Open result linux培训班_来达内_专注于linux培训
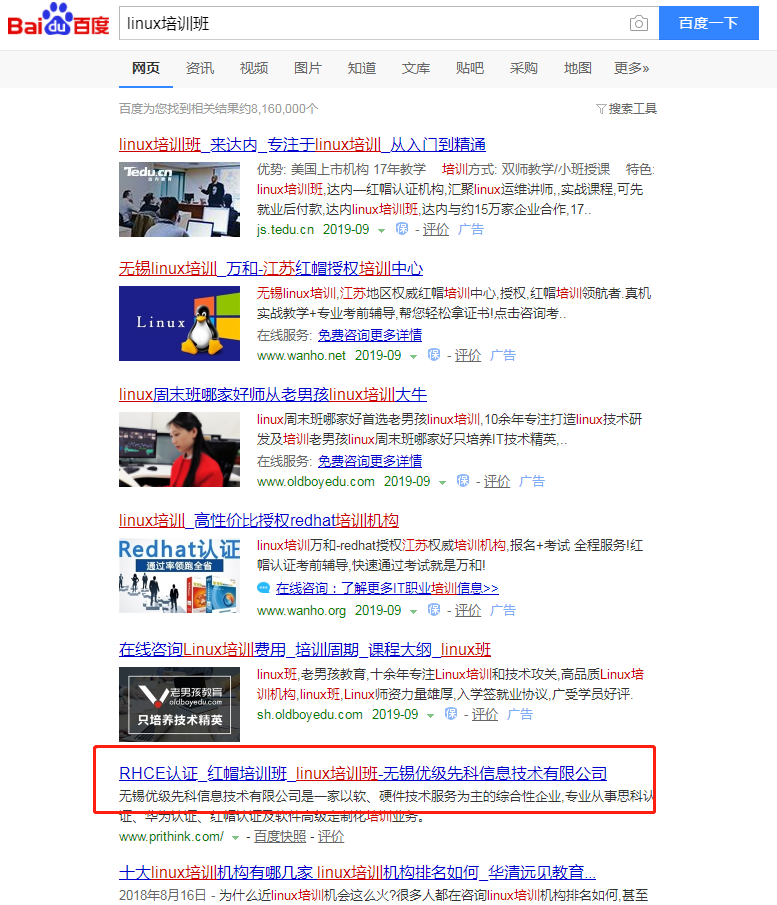Image resolution: width=777 pixels, height=905 pixels. (x=302, y=144)
